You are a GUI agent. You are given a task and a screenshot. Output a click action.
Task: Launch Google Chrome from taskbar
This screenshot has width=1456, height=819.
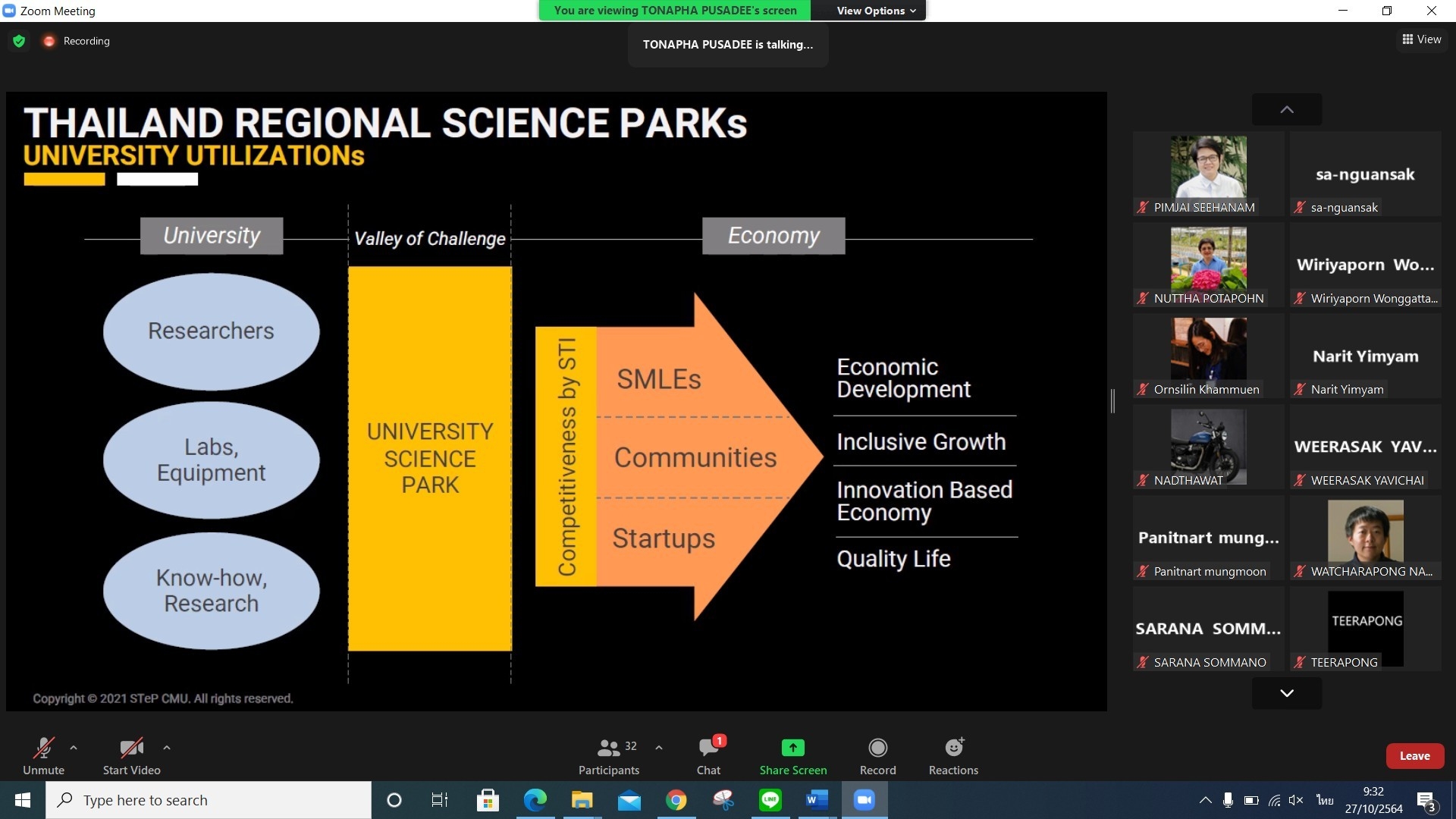(x=676, y=800)
